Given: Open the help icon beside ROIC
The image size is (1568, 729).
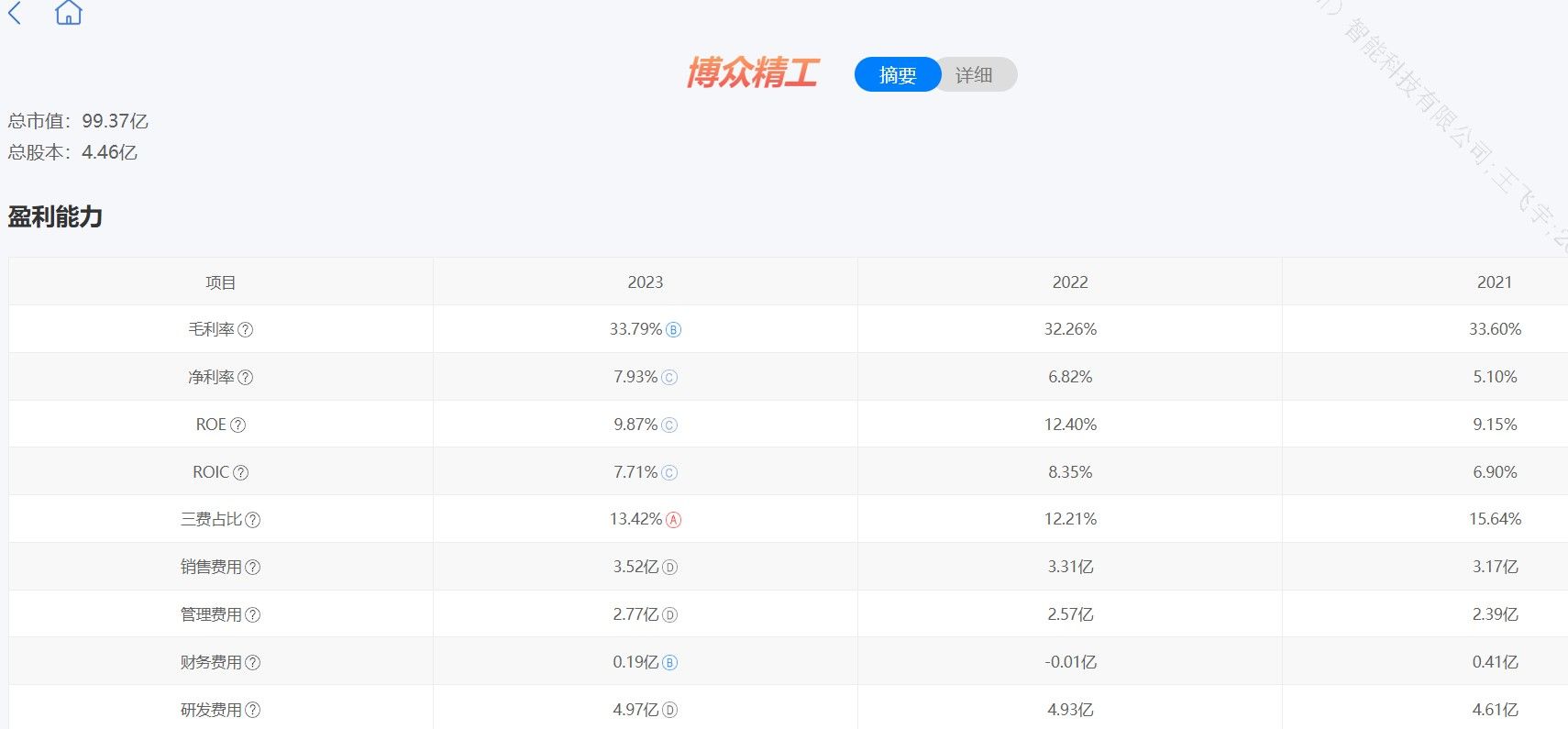Looking at the screenshot, I should 241,473.
